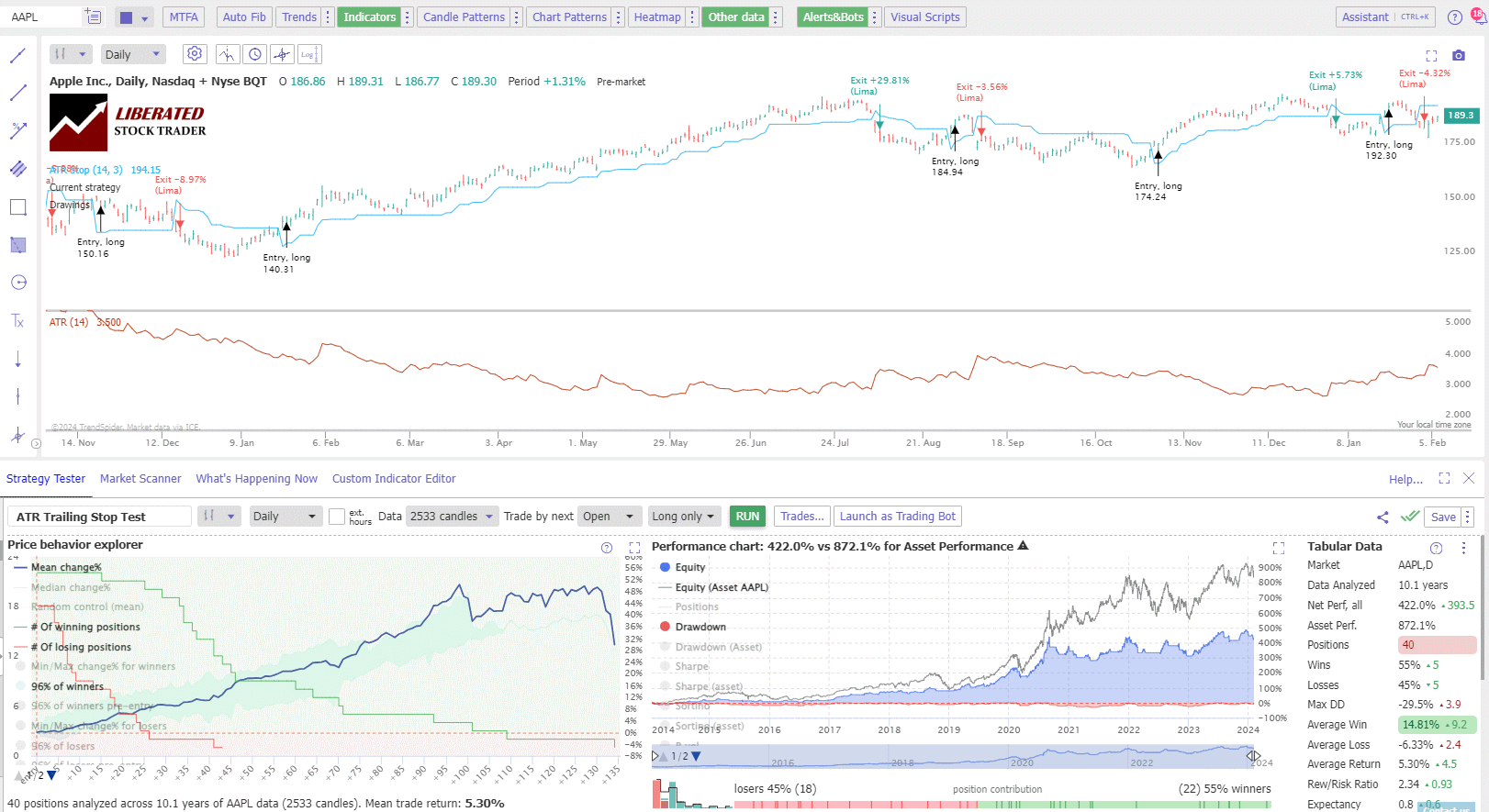Image resolution: width=1489 pixels, height=812 pixels.
Task: Select the arrow-marker drawing tool in the sidebar
Action: coord(17,130)
